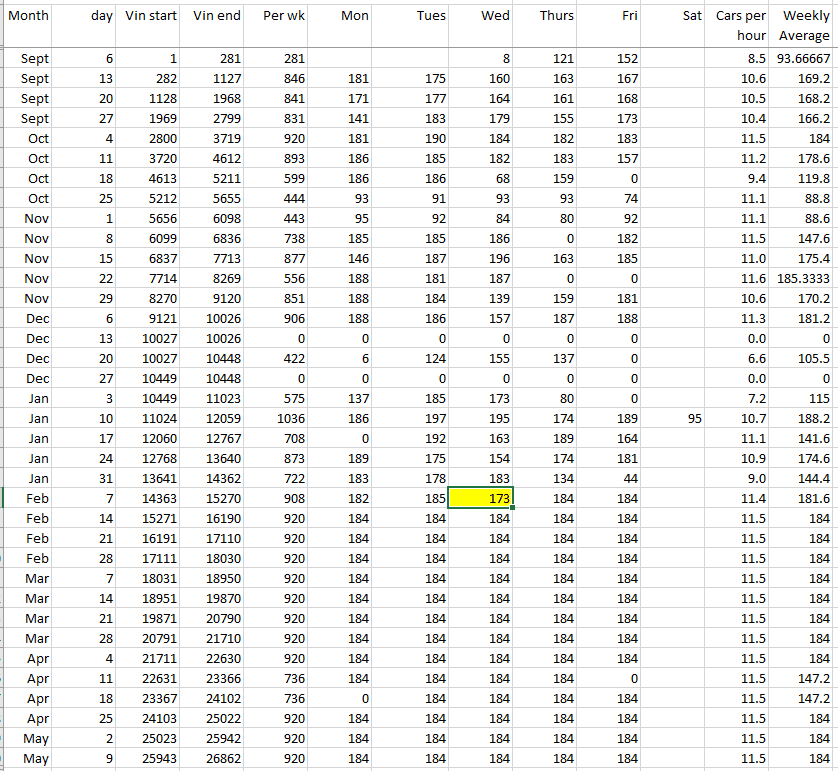Click the Fri cell containing 74
Screen dimensions: 838x771
pyautogui.click(x=609, y=198)
